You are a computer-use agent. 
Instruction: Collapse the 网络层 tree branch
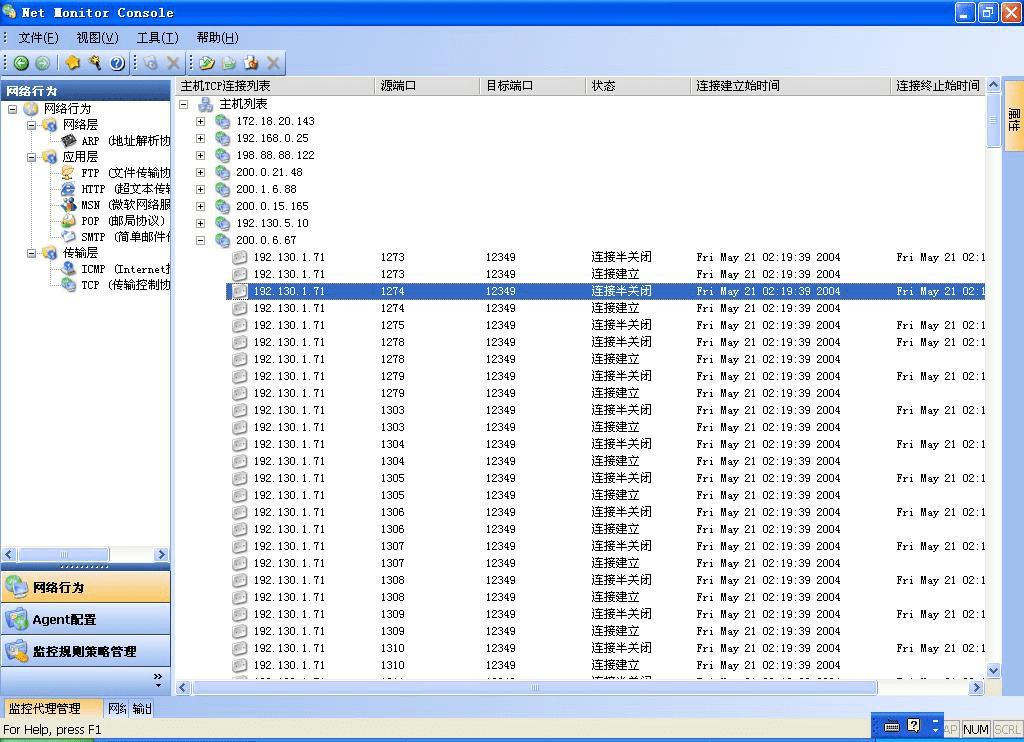(x=31, y=125)
